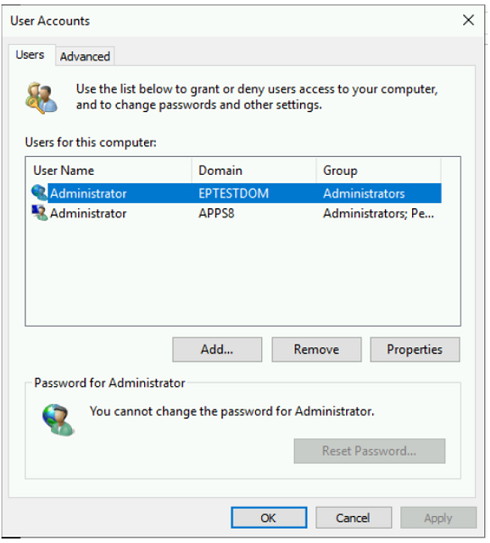490x543 pixels.
Task: Remove the selected user
Action: tap(317, 349)
